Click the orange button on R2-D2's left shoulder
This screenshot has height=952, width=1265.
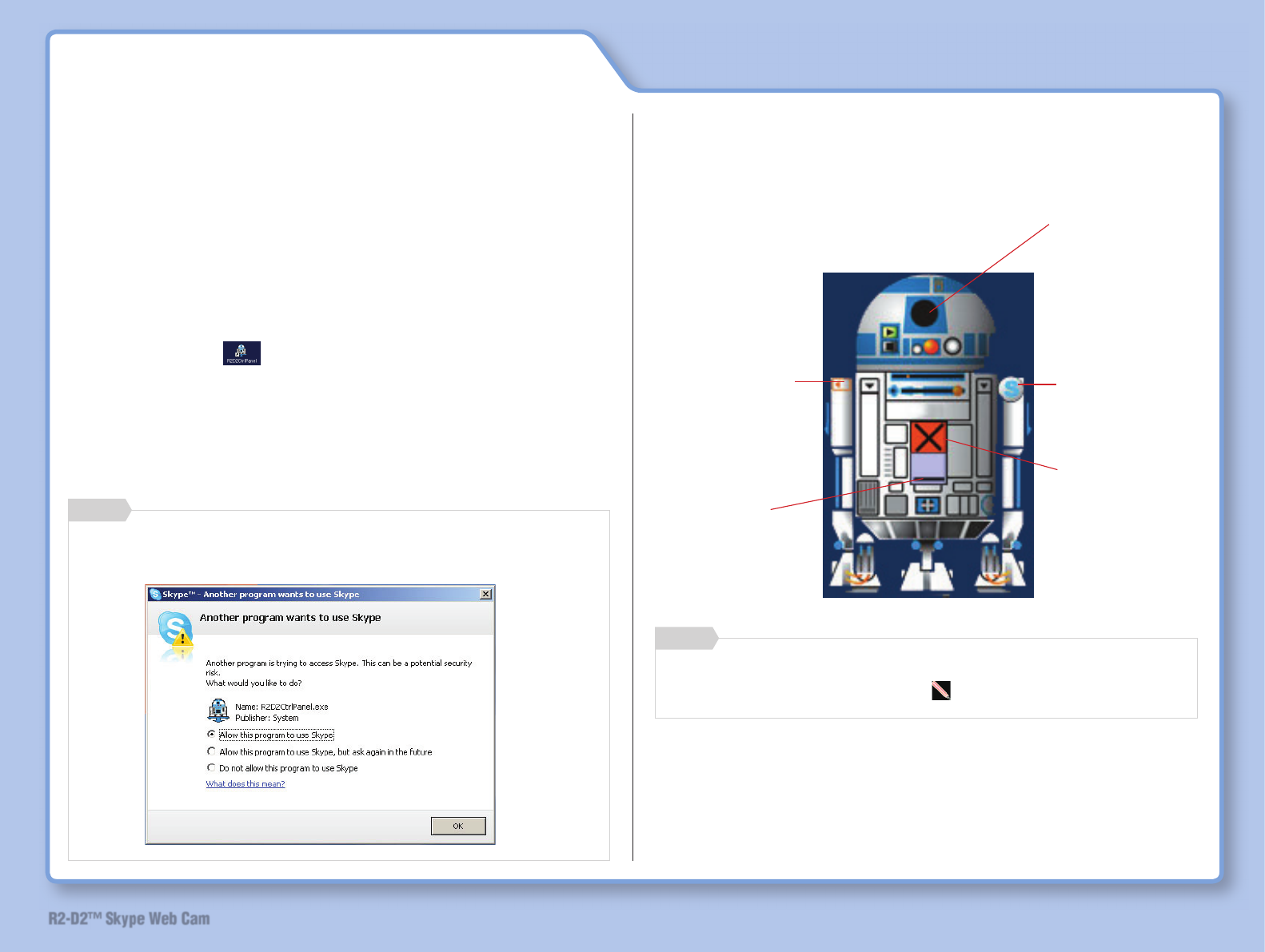[840, 385]
